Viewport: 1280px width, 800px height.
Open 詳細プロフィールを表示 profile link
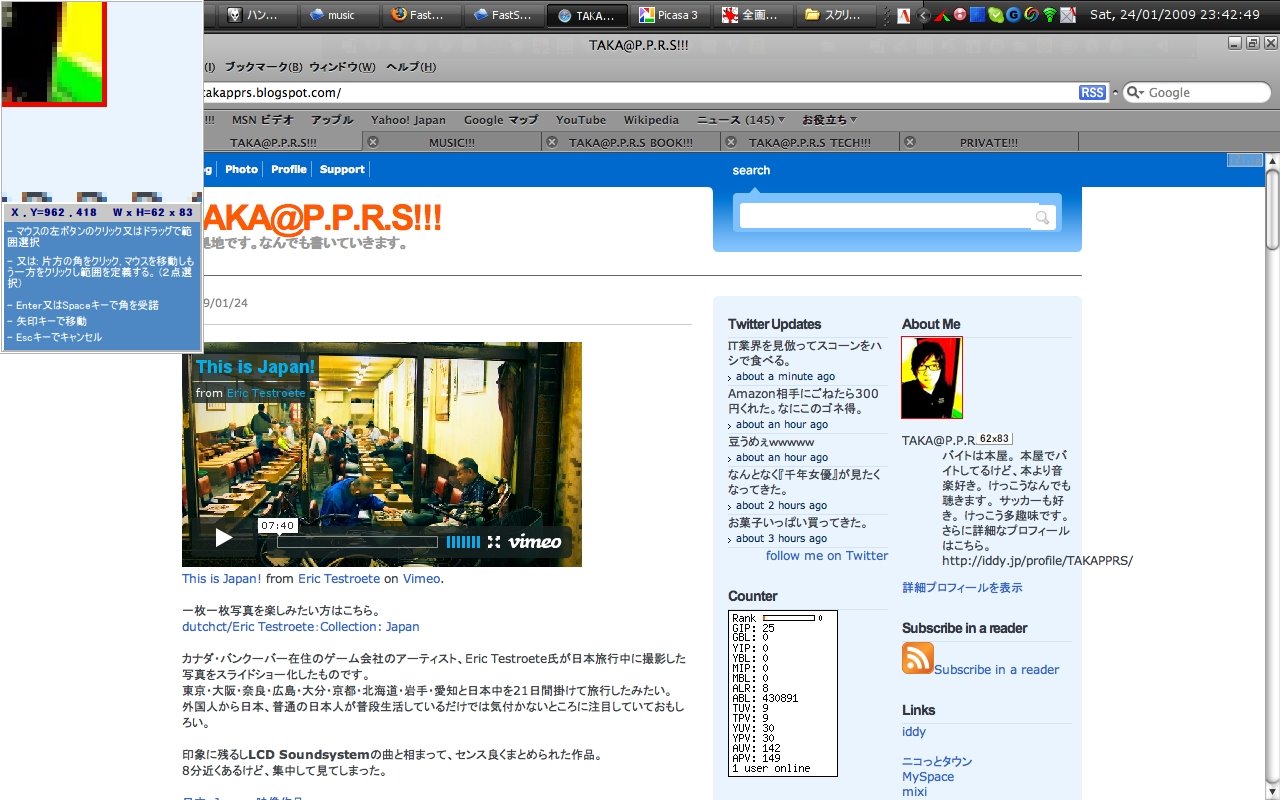click(x=962, y=587)
